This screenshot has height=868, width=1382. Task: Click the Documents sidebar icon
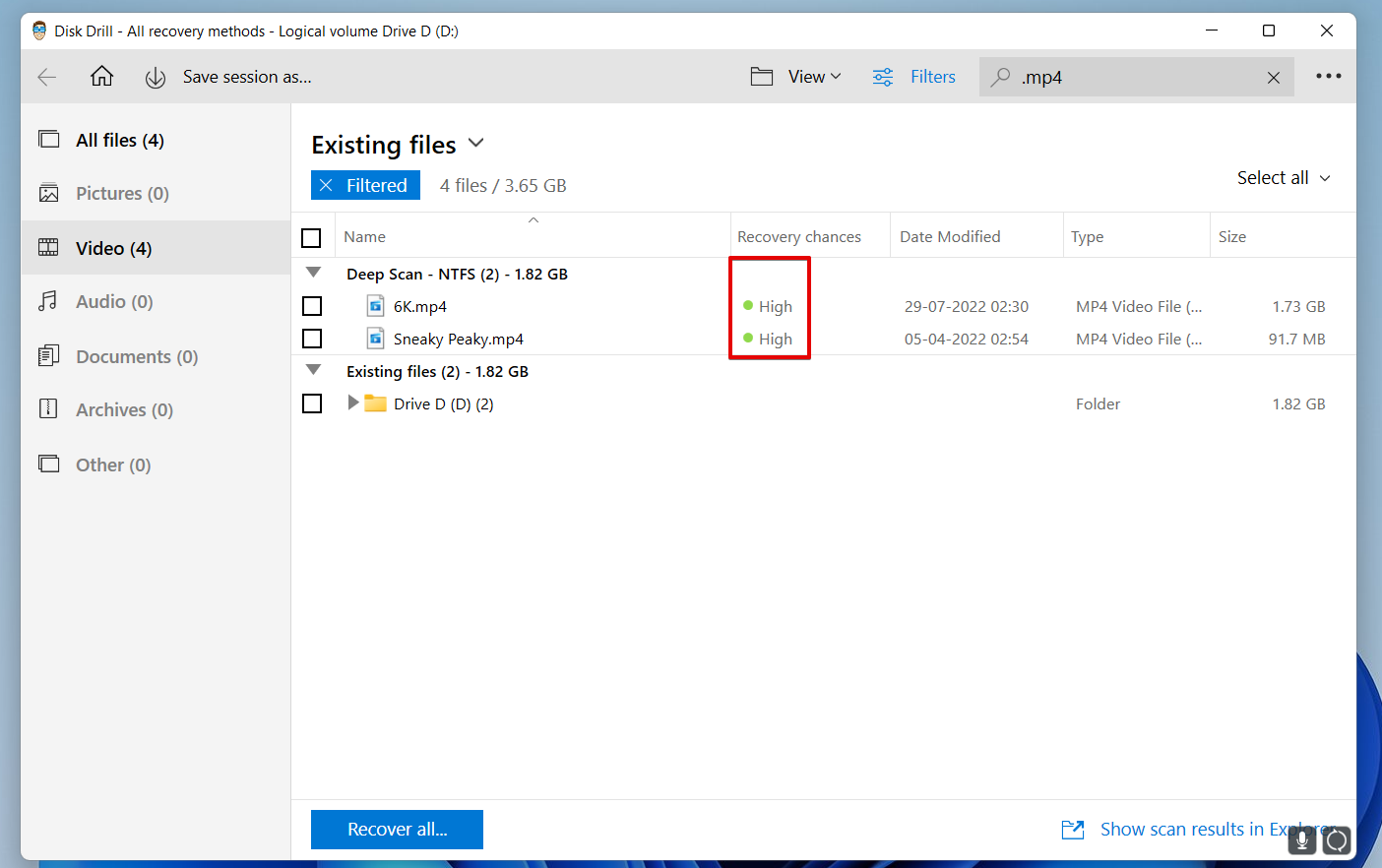49,356
